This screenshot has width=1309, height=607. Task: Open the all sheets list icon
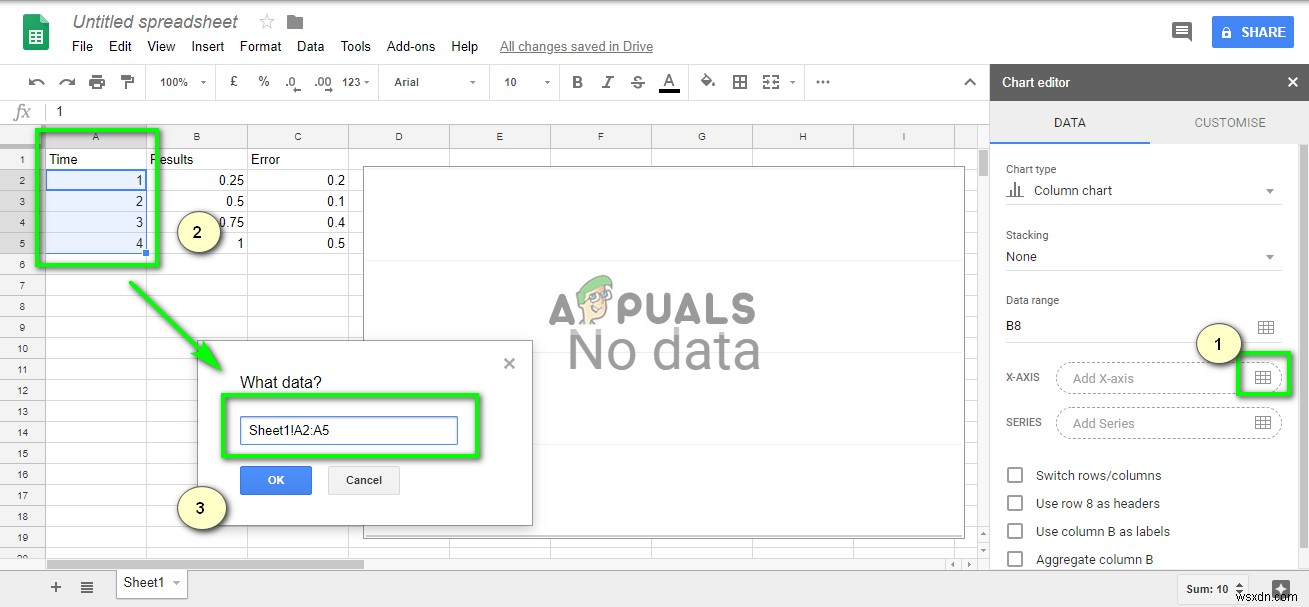[87, 587]
